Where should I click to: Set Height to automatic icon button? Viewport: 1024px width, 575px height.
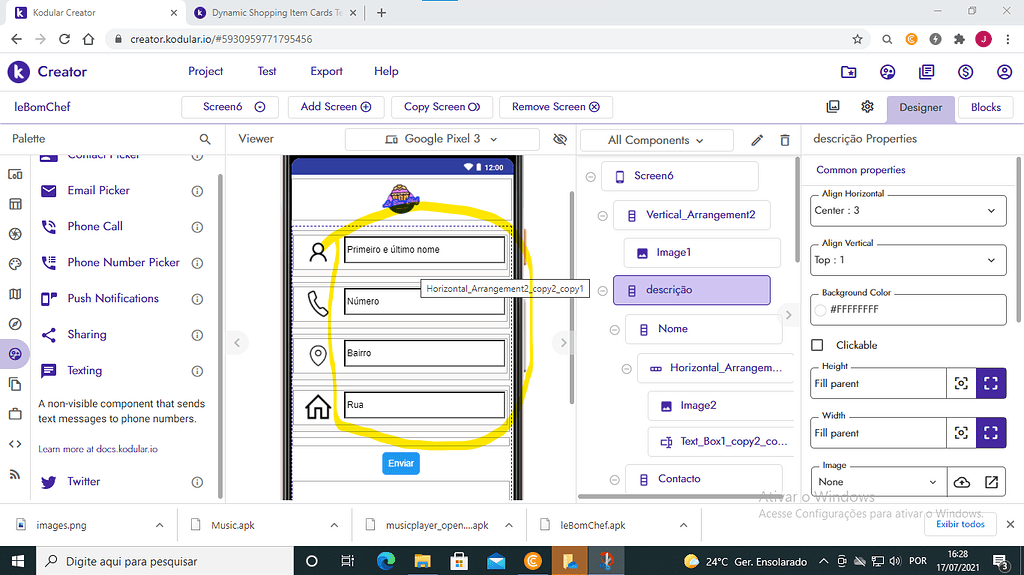(961, 384)
